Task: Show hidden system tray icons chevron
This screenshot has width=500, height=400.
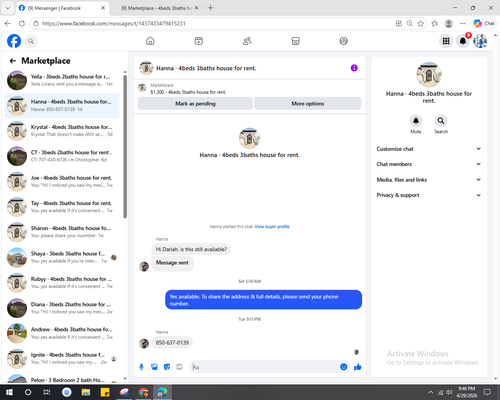Action: tap(431, 392)
